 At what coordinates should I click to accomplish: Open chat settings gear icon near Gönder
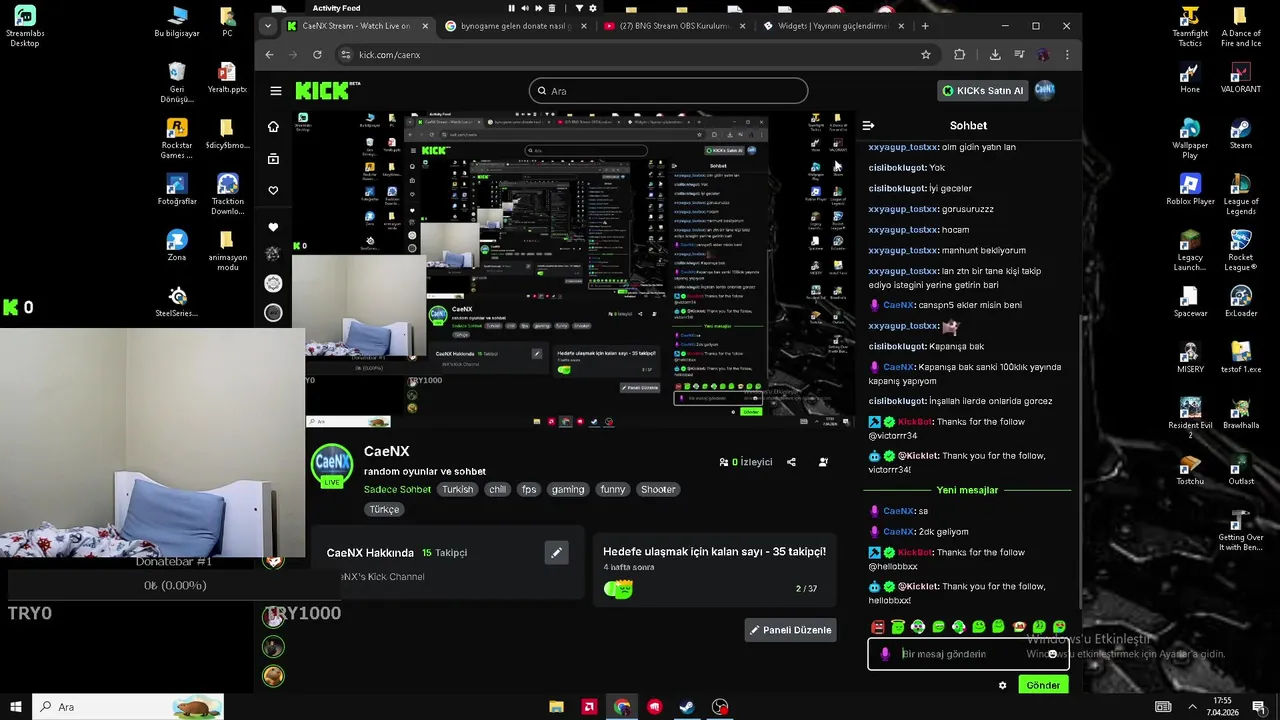[1002, 685]
